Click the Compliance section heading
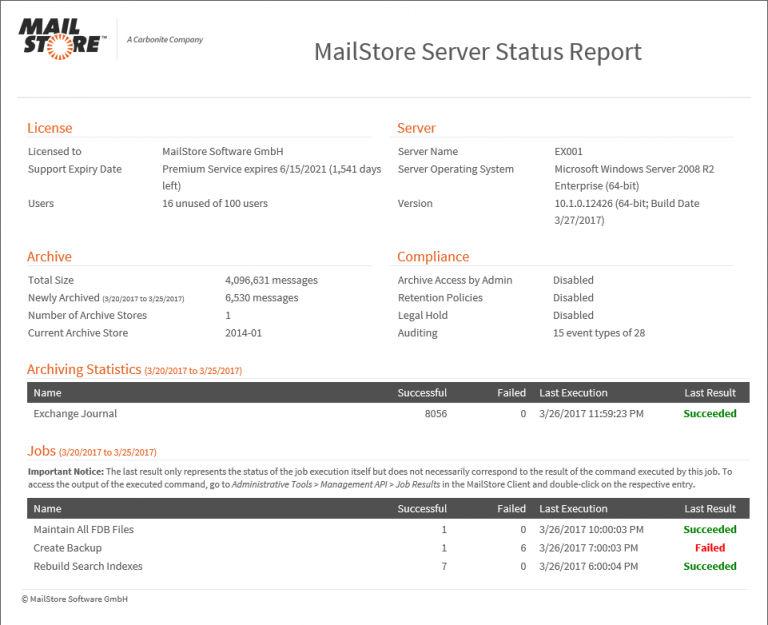Viewport: 768px width, 625px height. pos(433,257)
